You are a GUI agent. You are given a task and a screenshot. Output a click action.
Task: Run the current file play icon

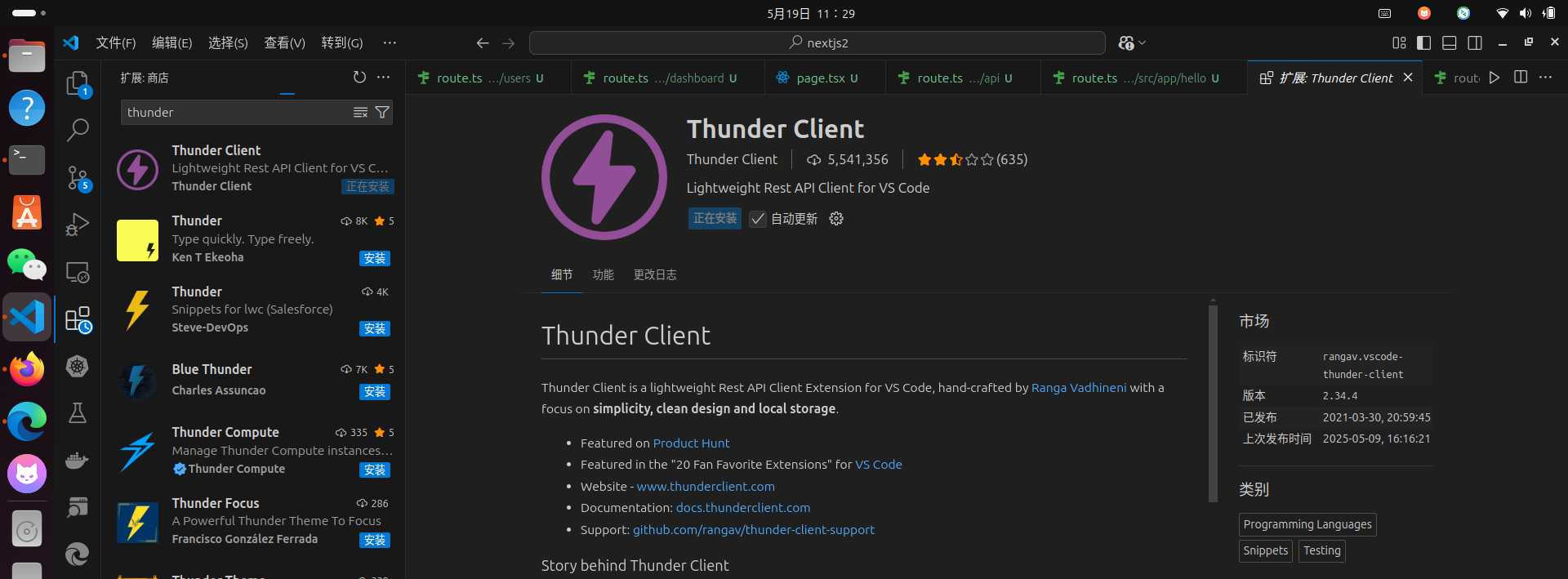tap(1494, 78)
